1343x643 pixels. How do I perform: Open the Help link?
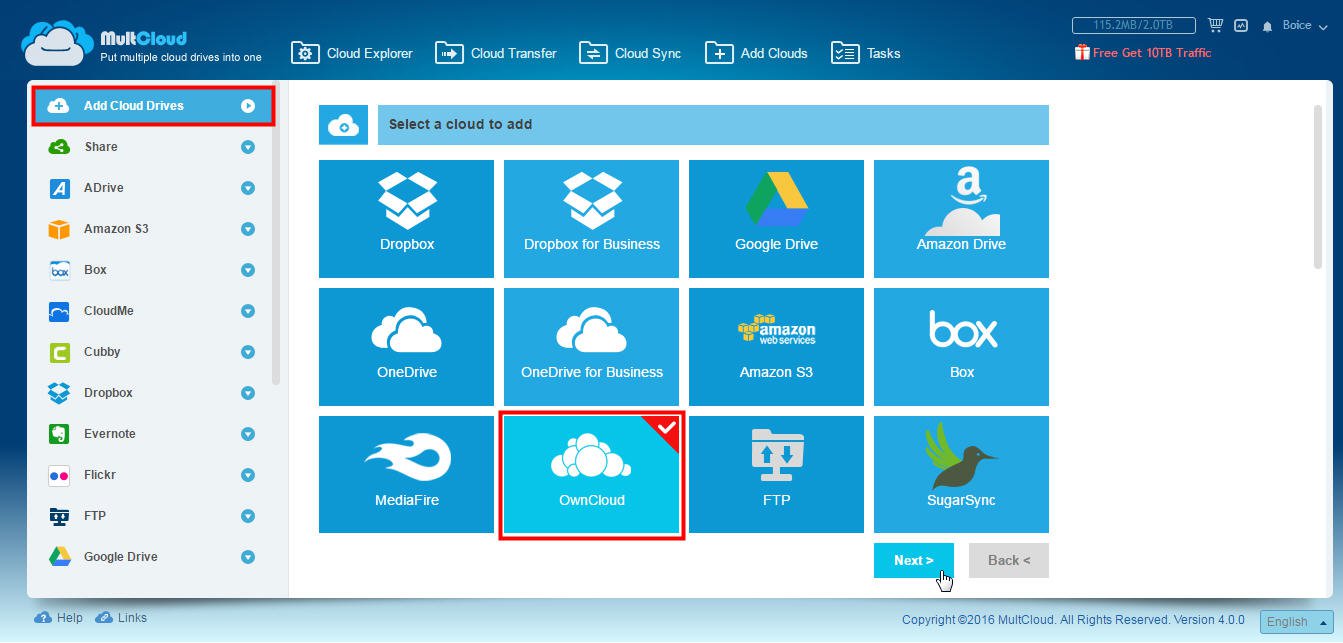(x=59, y=618)
